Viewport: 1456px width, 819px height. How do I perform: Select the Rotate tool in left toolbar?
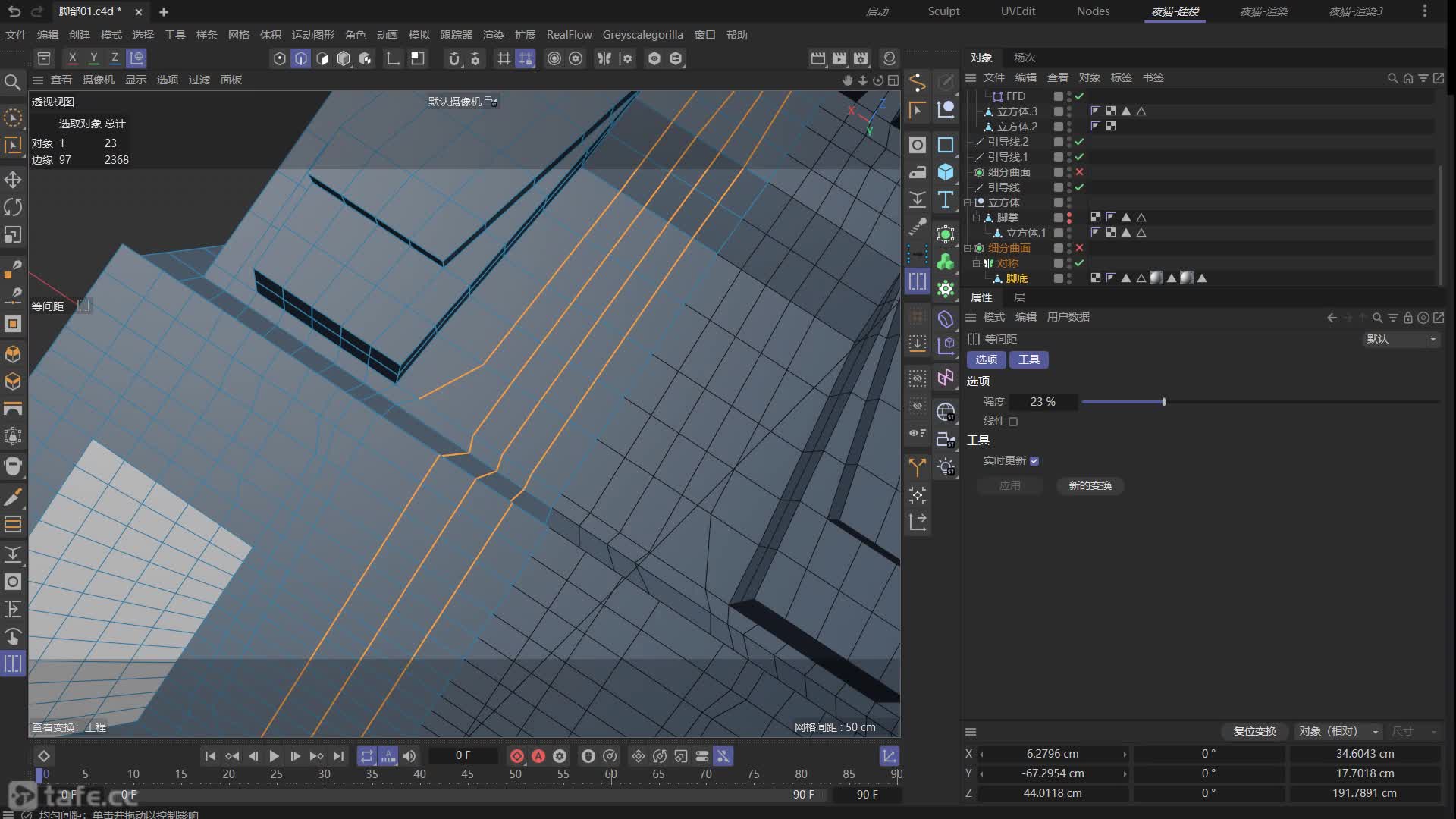click(x=13, y=207)
